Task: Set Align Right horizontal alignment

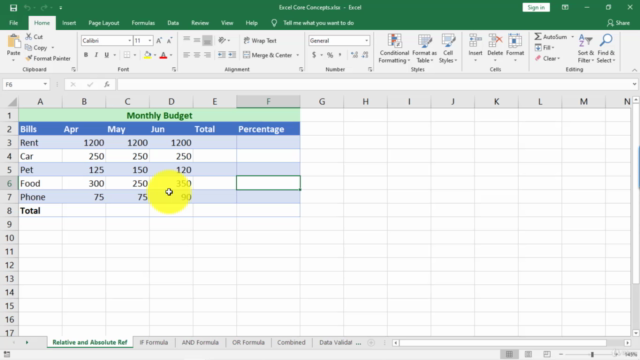Action: pyautogui.click(x=207, y=55)
